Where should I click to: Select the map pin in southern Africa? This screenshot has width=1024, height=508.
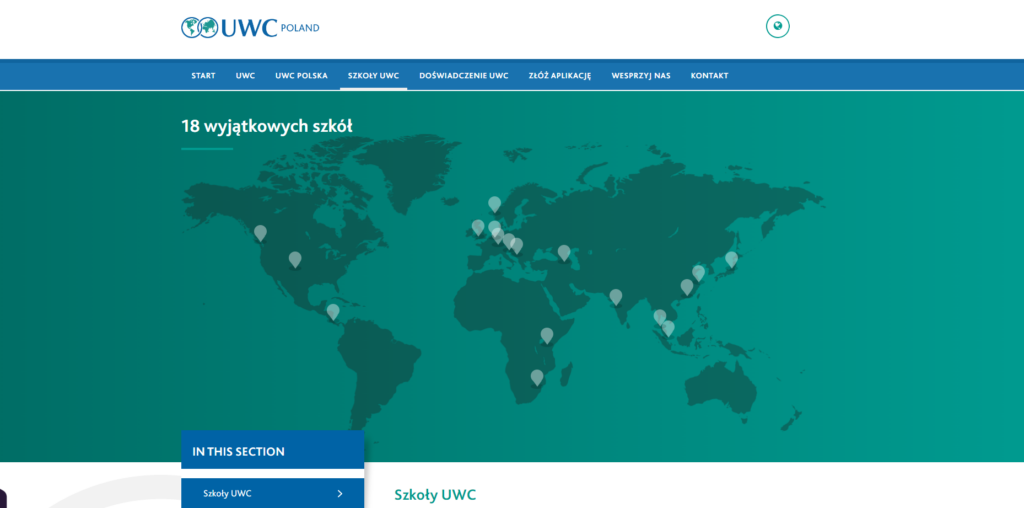(537, 377)
